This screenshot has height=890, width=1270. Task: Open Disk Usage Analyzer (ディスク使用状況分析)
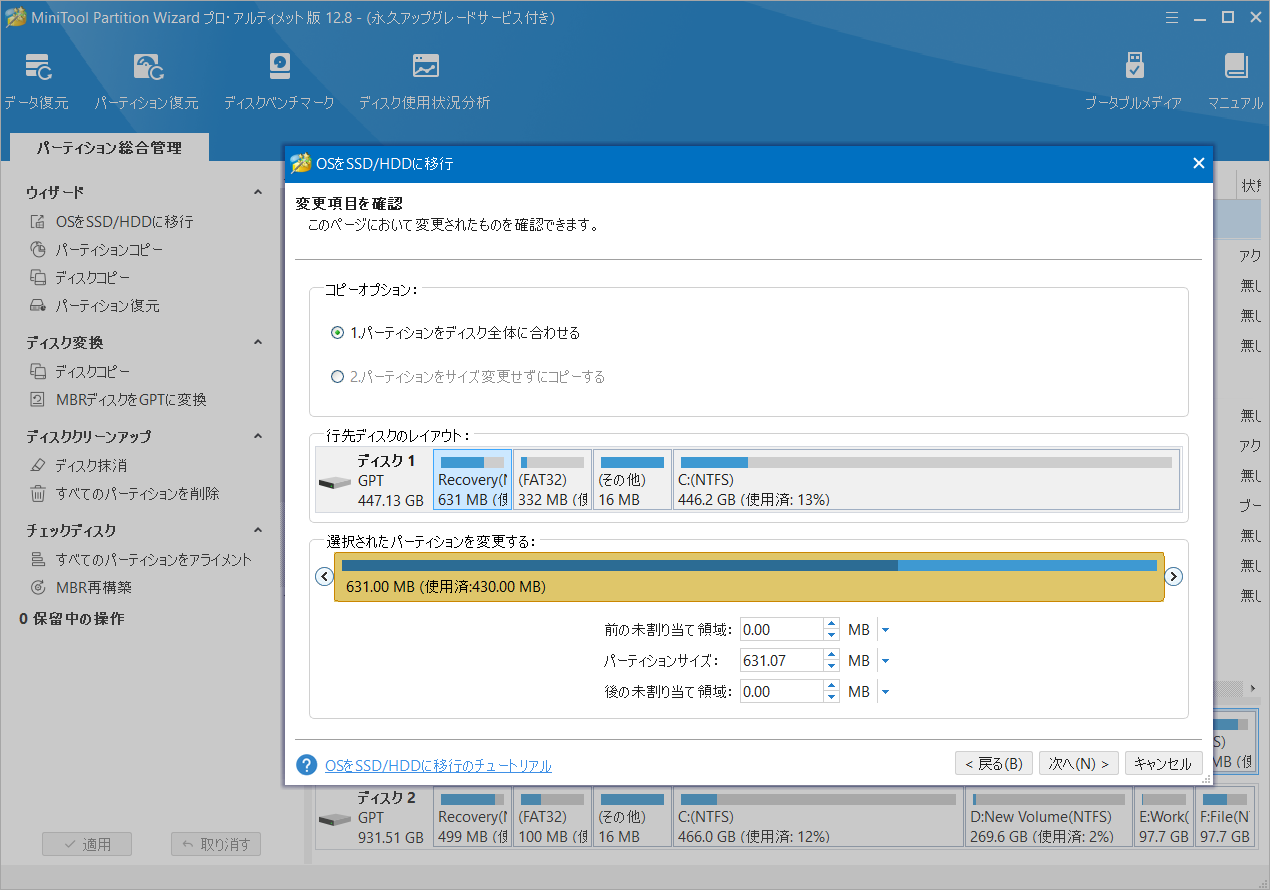[x=425, y=81]
